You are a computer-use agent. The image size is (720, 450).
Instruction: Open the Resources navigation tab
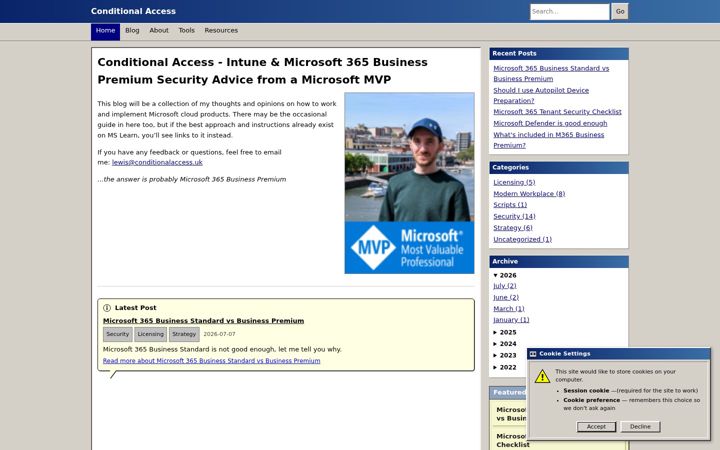[x=221, y=31]
